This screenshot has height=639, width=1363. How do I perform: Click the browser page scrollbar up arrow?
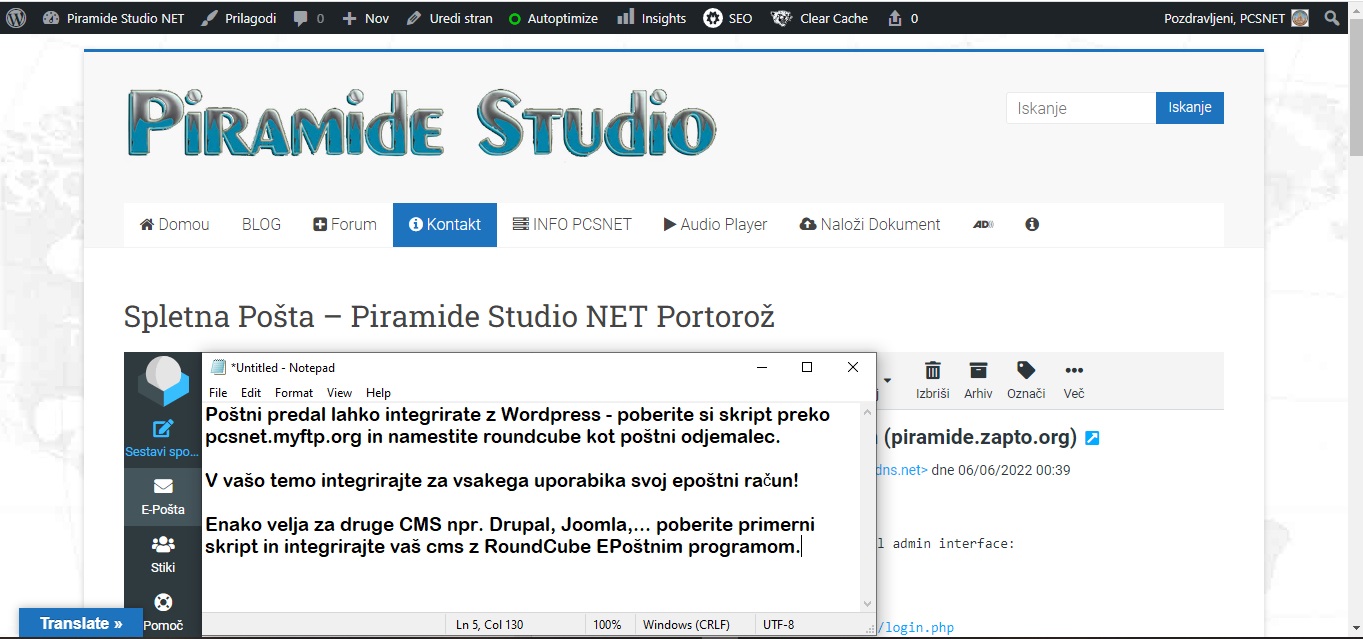coord(1355,8)
